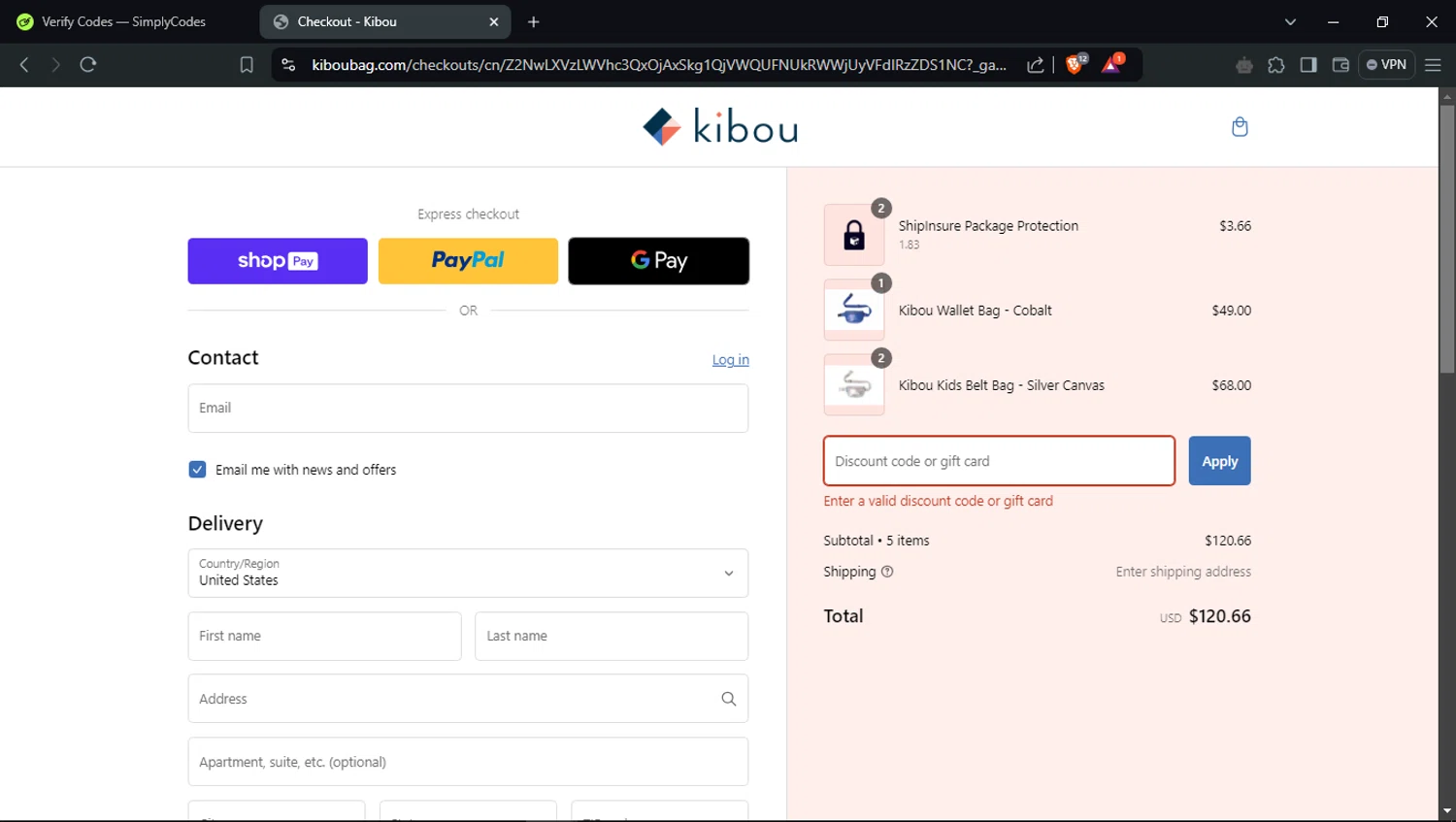Focus the First name field
Image resolution: width=1456 pixels, height=822 pixels.
click(324, 637)
